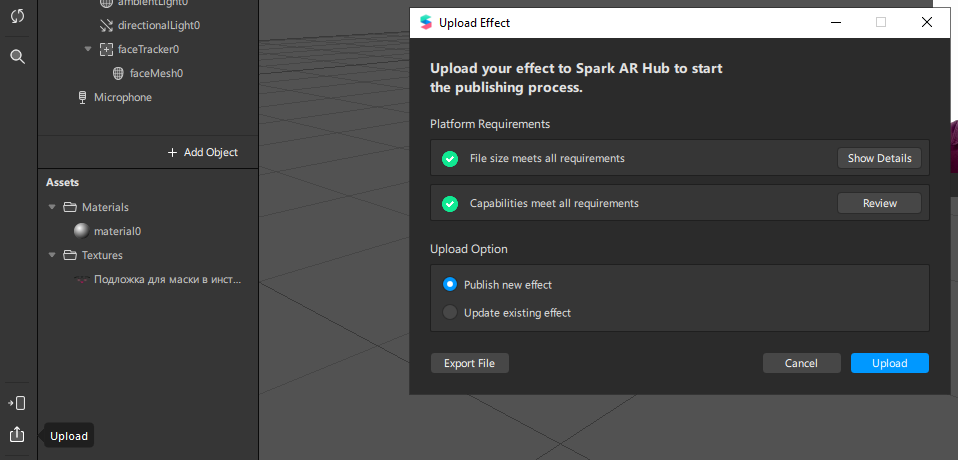Select Materials folder label
Image resolution: width=958 pixels, height=460 pixels.
pos(105,207)
